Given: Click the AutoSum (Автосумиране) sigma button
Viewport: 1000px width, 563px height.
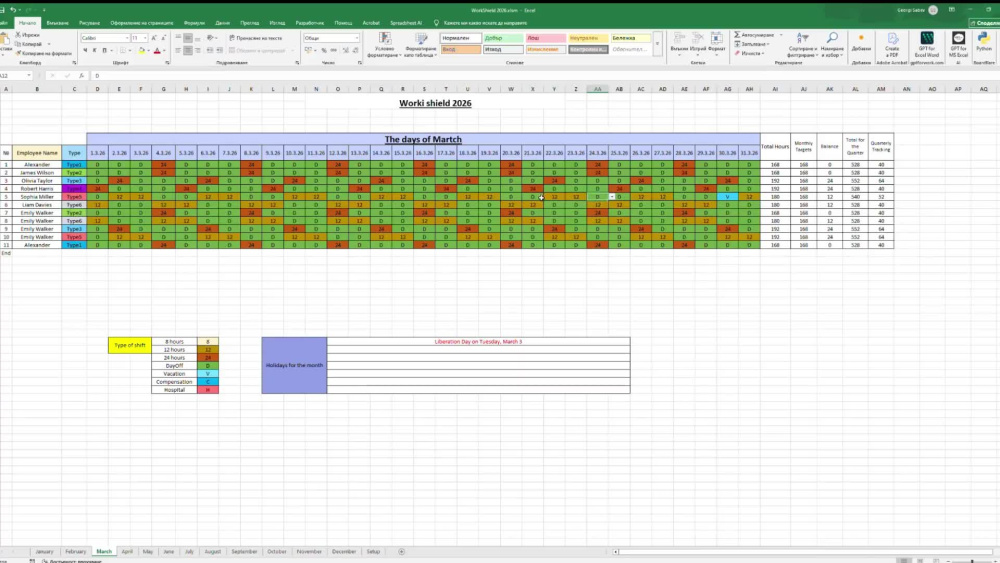Looking at the screenshot, I should (x=754, y=35).
